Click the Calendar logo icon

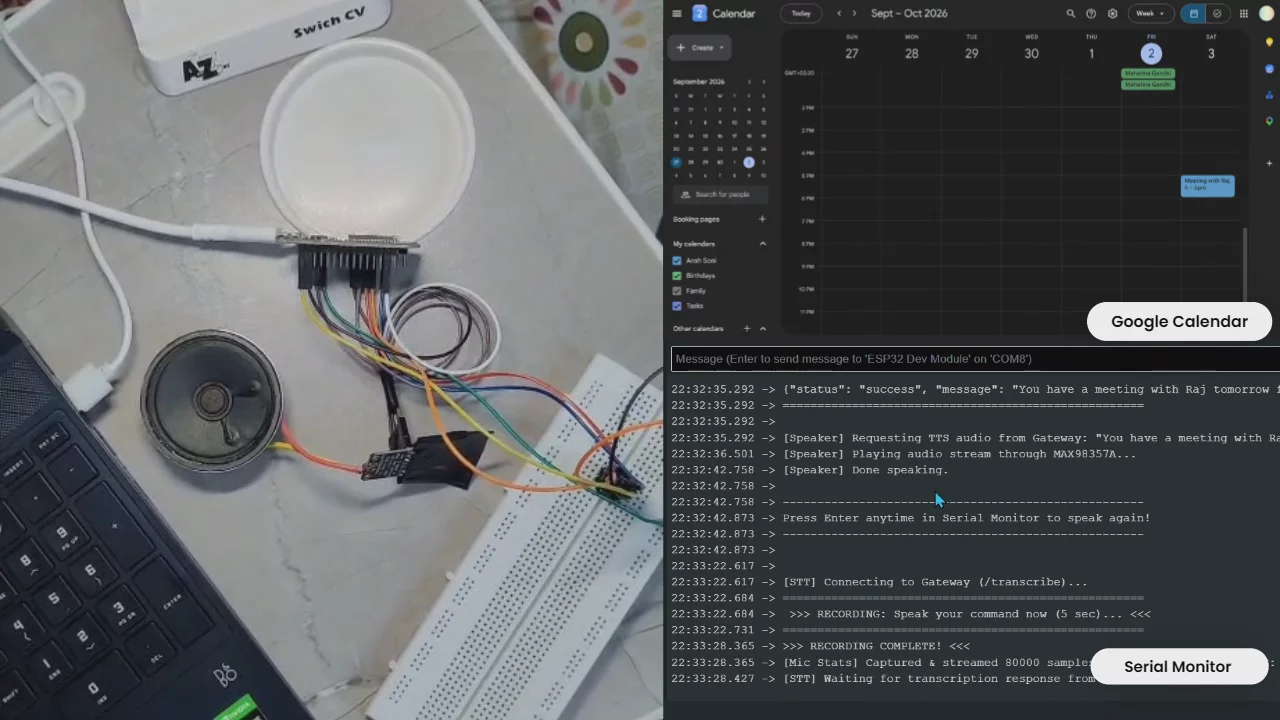click(x=700, y=14)
